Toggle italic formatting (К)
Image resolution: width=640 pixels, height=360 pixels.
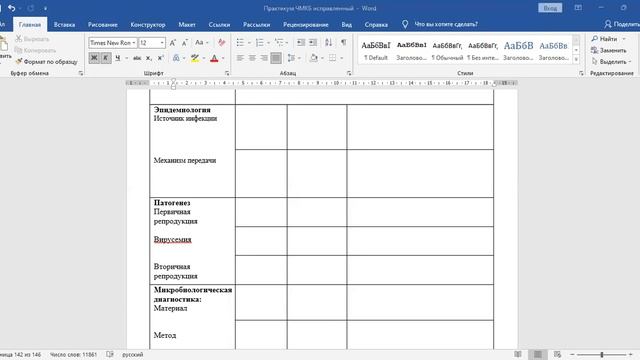click(x=105, y=58)
